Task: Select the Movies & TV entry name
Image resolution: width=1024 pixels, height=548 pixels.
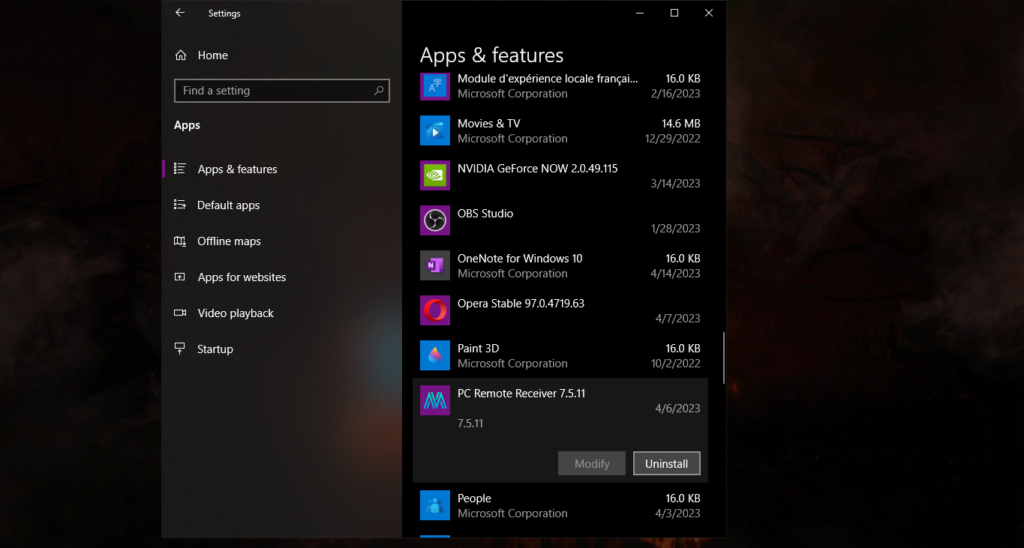Action: (488, 123)
